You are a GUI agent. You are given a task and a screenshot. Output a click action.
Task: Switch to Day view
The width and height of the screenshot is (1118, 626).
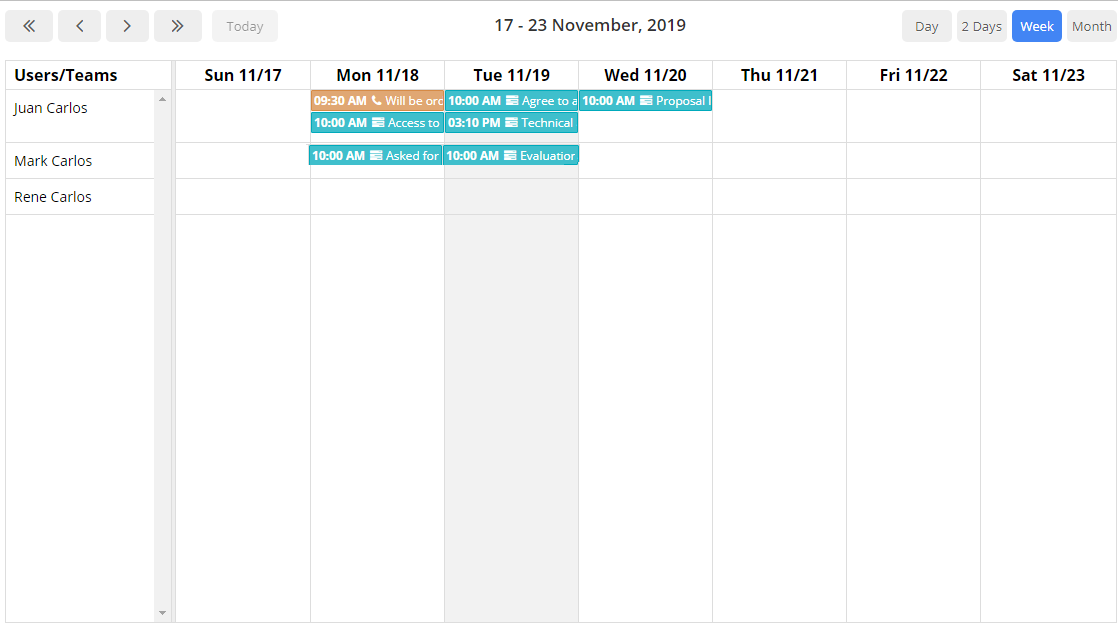[x=926, y=25]
